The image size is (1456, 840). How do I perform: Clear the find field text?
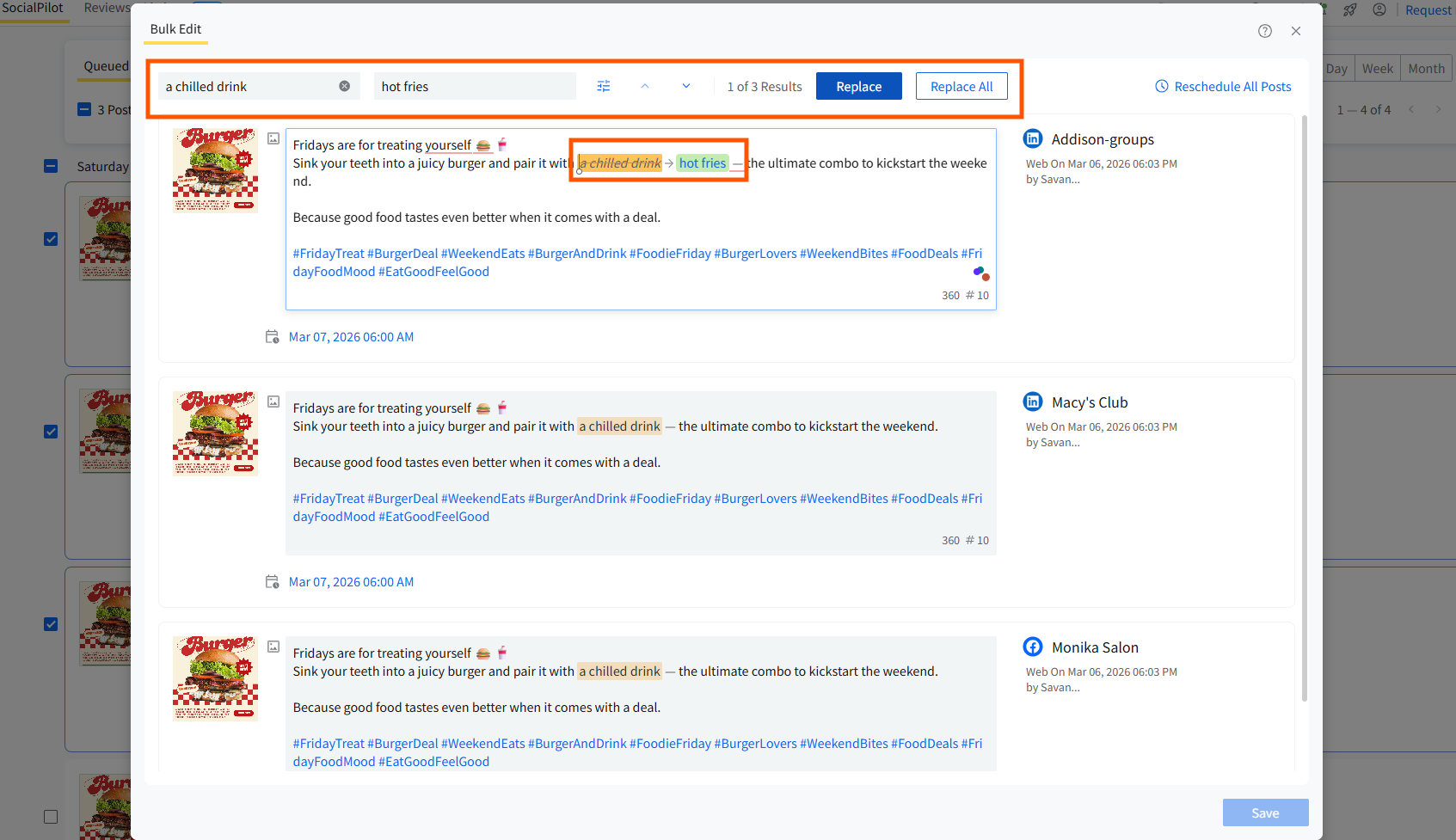click(345, 86)
